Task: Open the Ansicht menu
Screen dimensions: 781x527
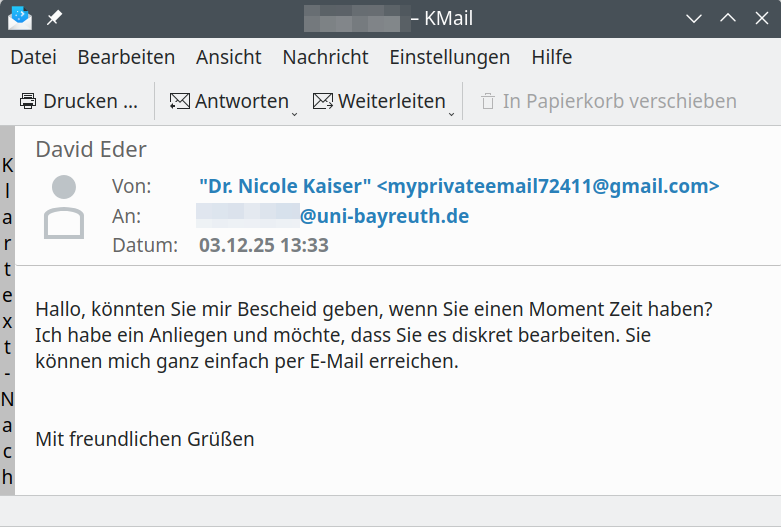Action: tap(228, 57)
